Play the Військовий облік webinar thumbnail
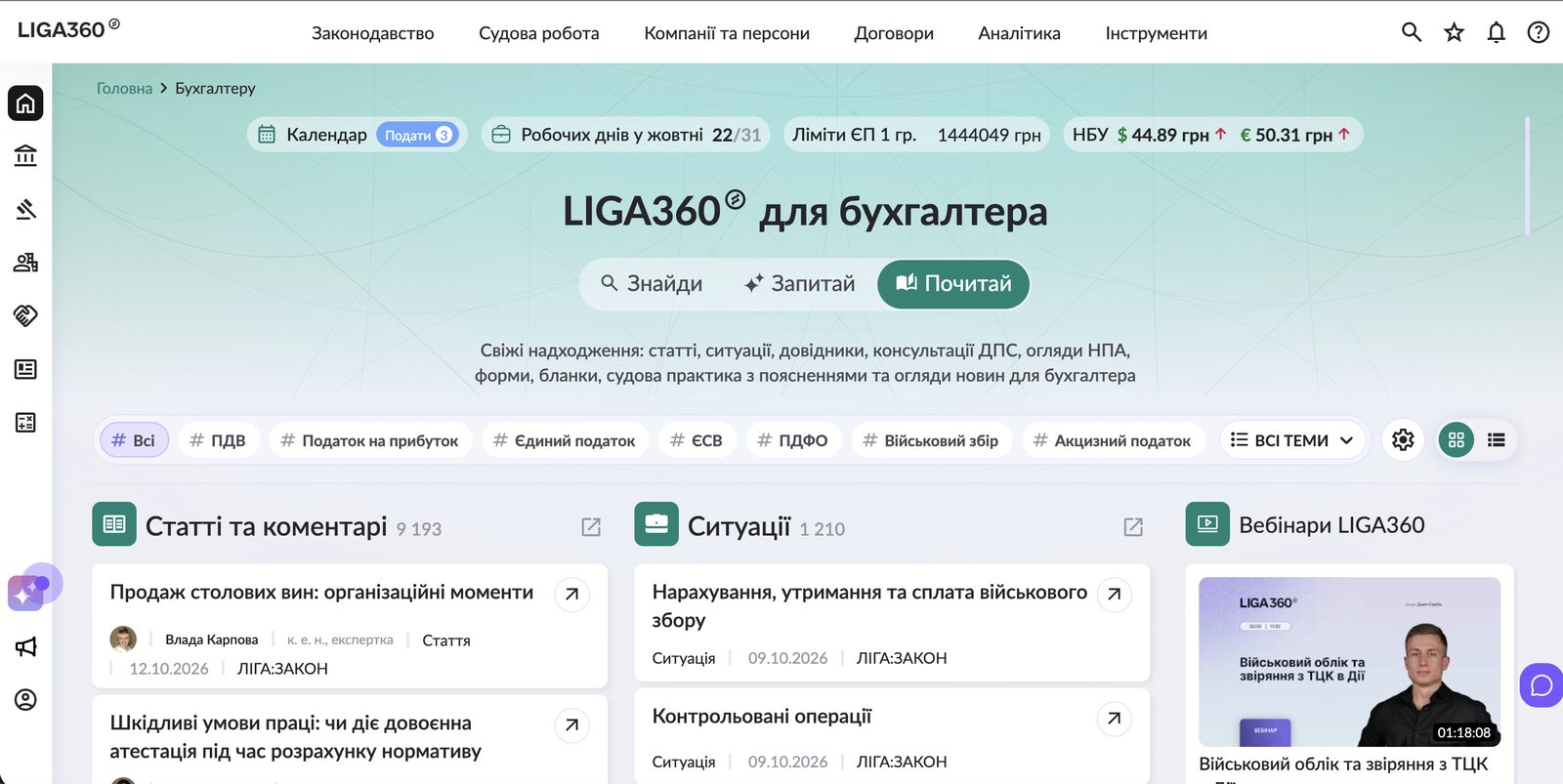 pos(1349,662)
